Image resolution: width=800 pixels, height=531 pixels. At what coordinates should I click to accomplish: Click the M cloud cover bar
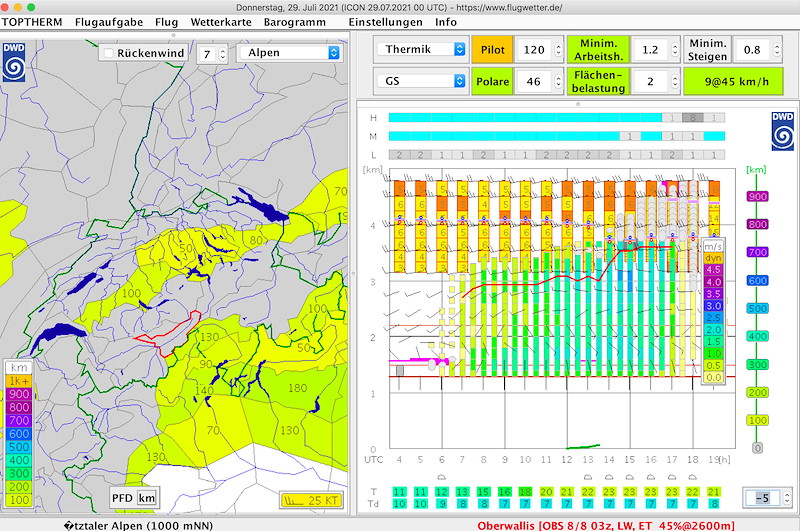pyautogui.click(x=556, y=136)
